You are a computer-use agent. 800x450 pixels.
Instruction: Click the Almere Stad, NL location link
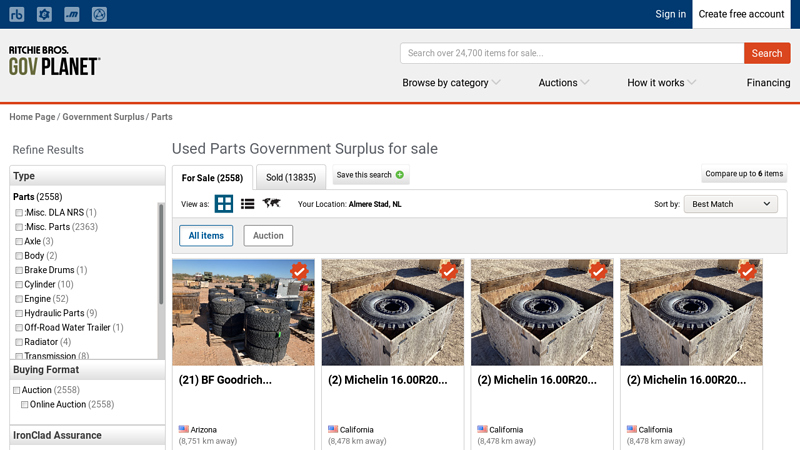coord(375,204)
